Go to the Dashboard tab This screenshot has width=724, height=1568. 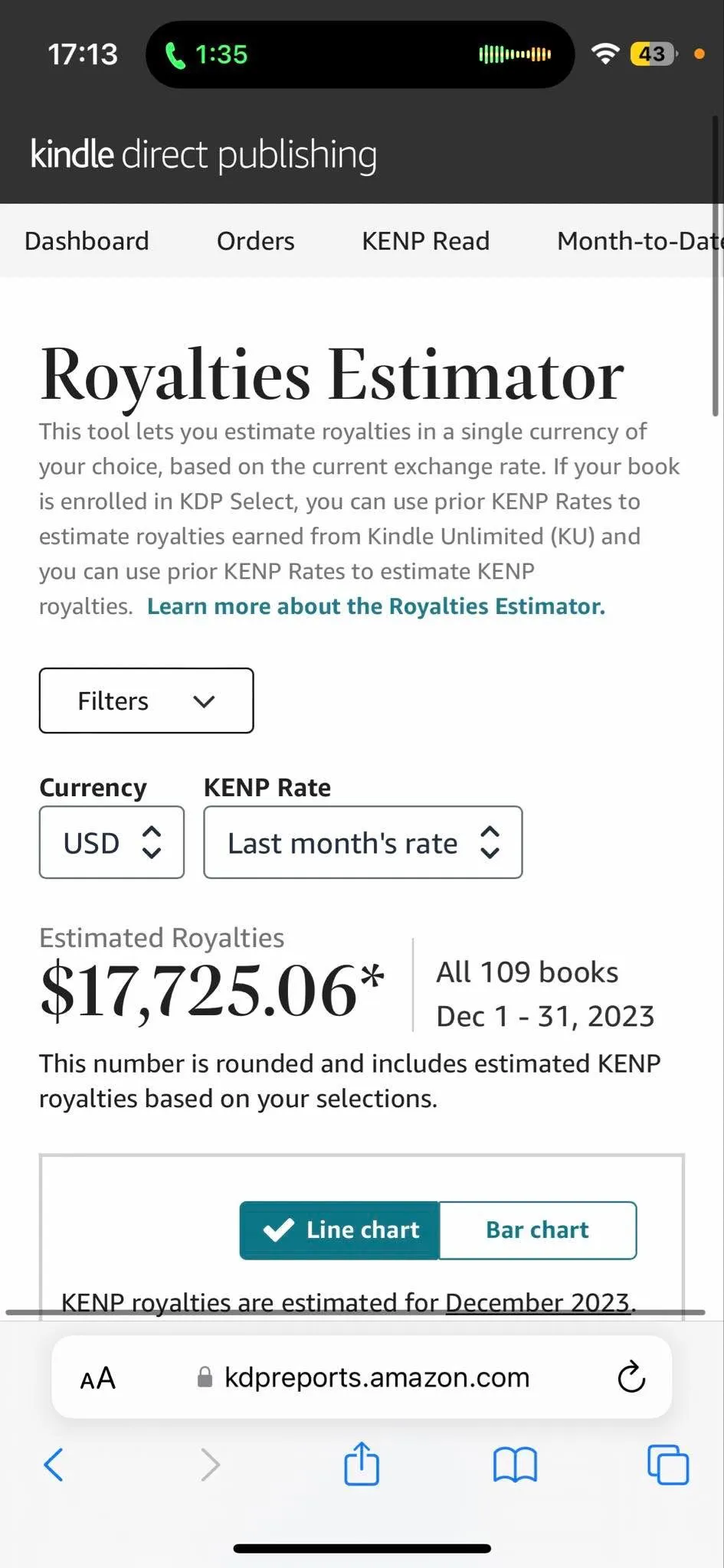tap(87, 241)
